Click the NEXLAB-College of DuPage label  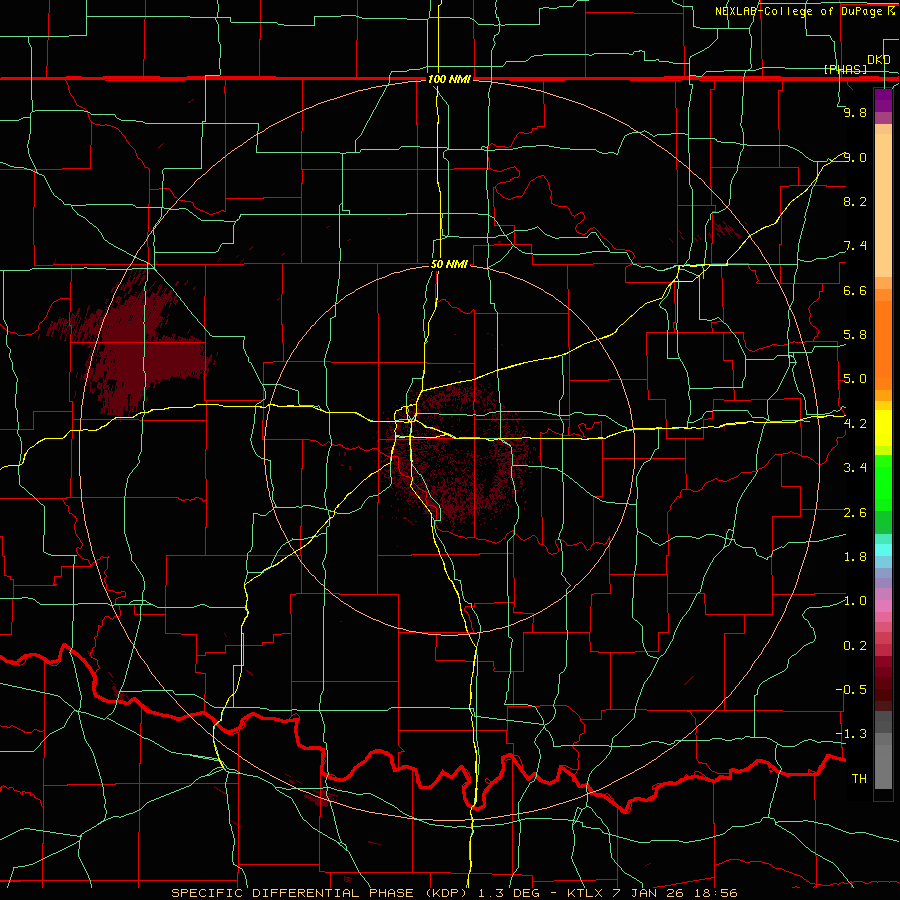[800, 11]
